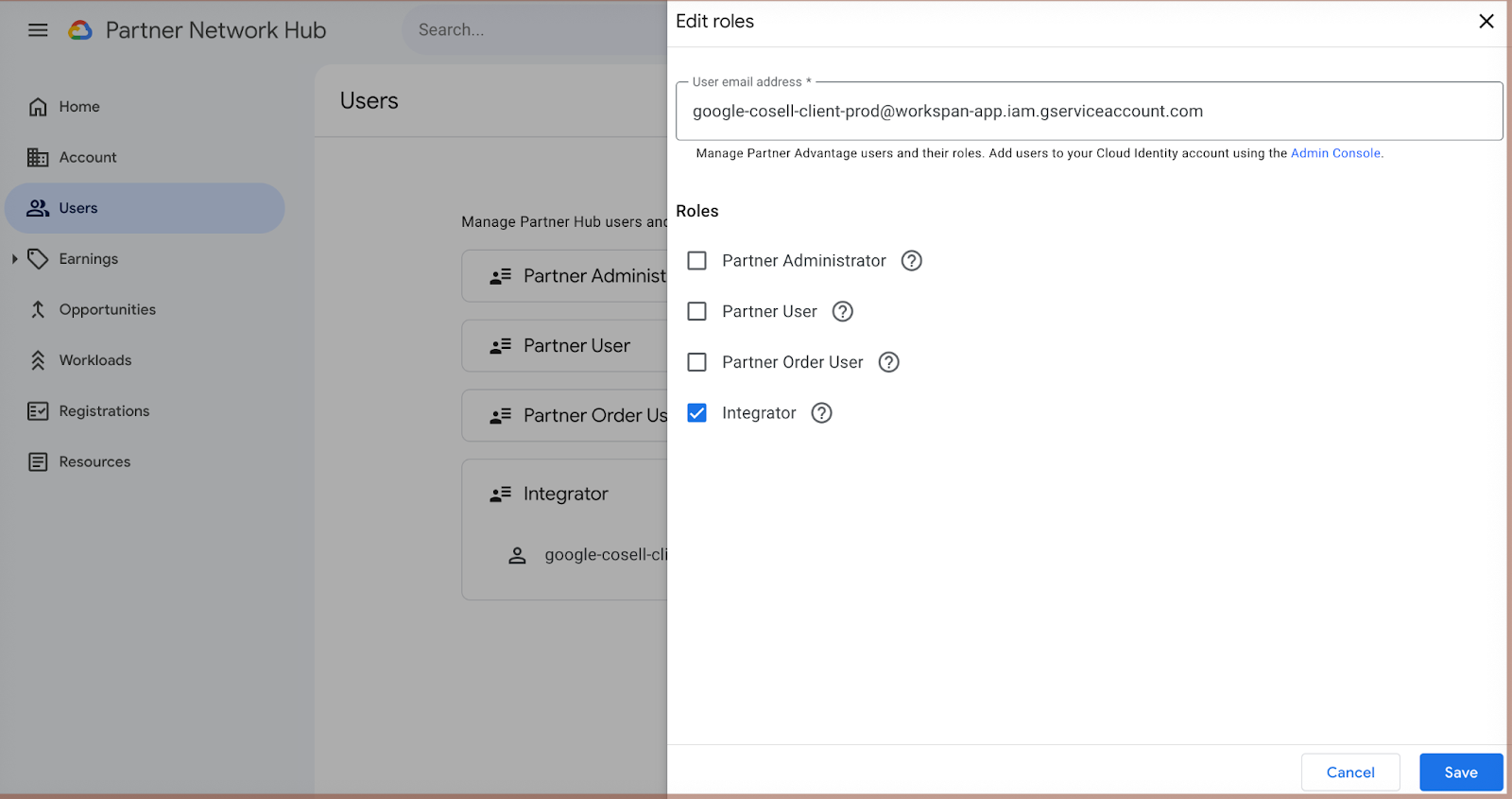Open the hamburger navigation menu

click(x=38, y=30)
